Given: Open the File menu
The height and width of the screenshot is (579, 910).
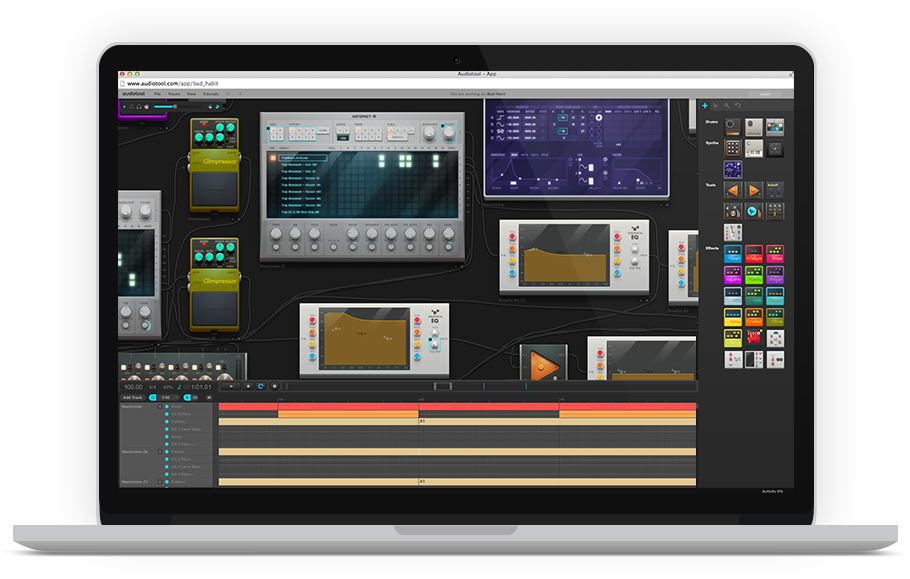Looking at the screenshot, I should [157, 93].
